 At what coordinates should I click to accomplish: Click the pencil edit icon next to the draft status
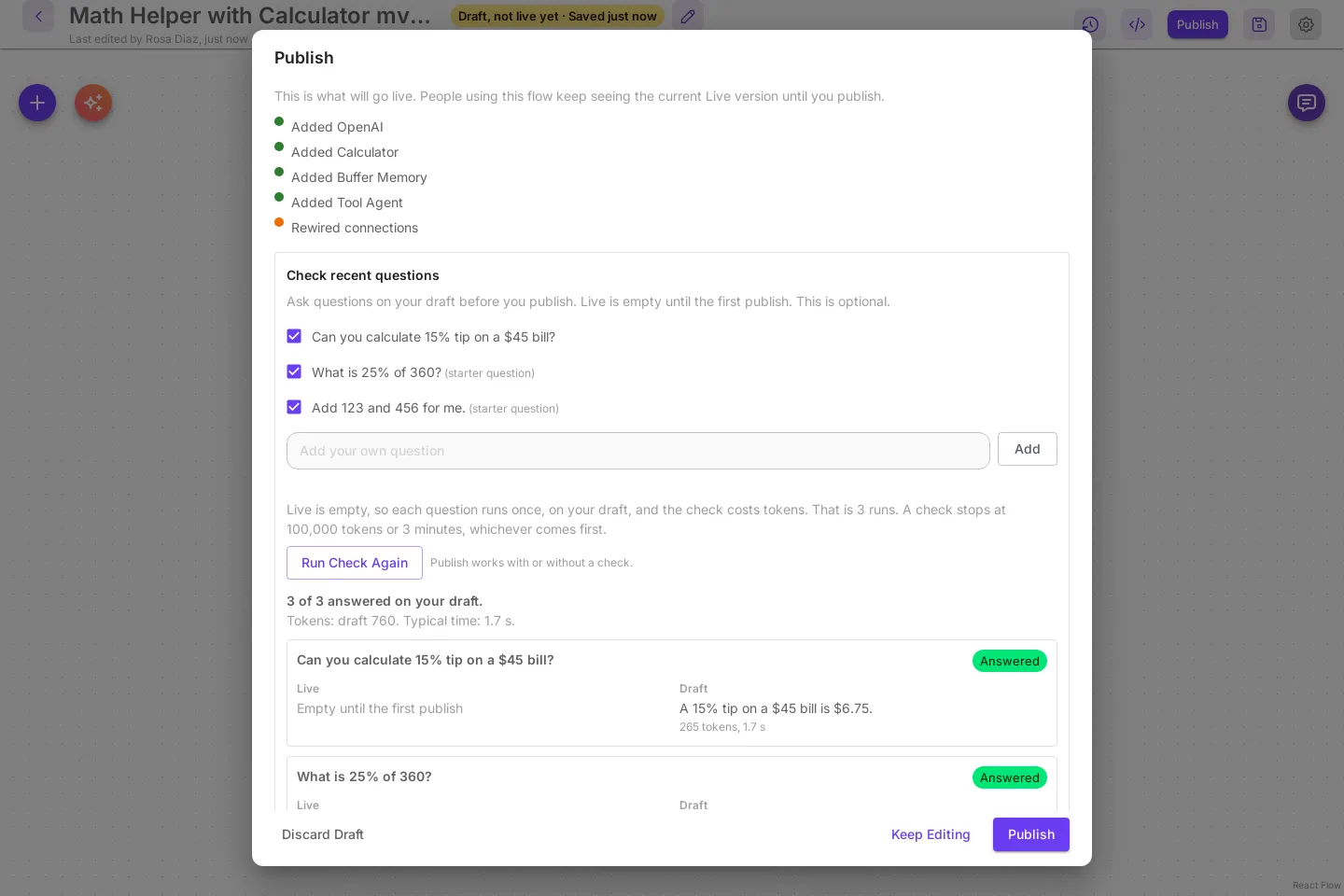point(688,16)
